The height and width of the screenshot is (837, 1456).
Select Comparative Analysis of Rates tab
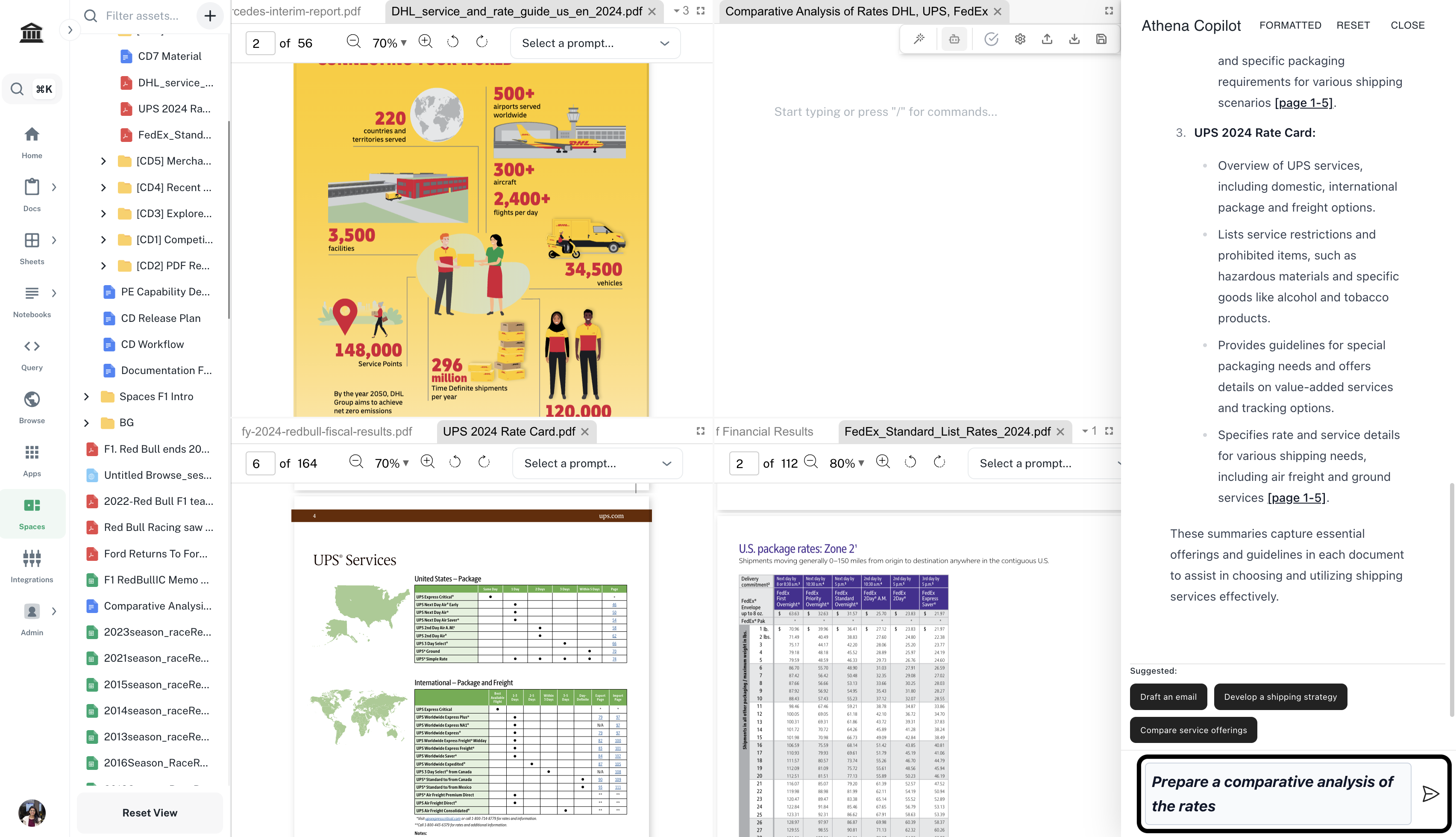856,12
